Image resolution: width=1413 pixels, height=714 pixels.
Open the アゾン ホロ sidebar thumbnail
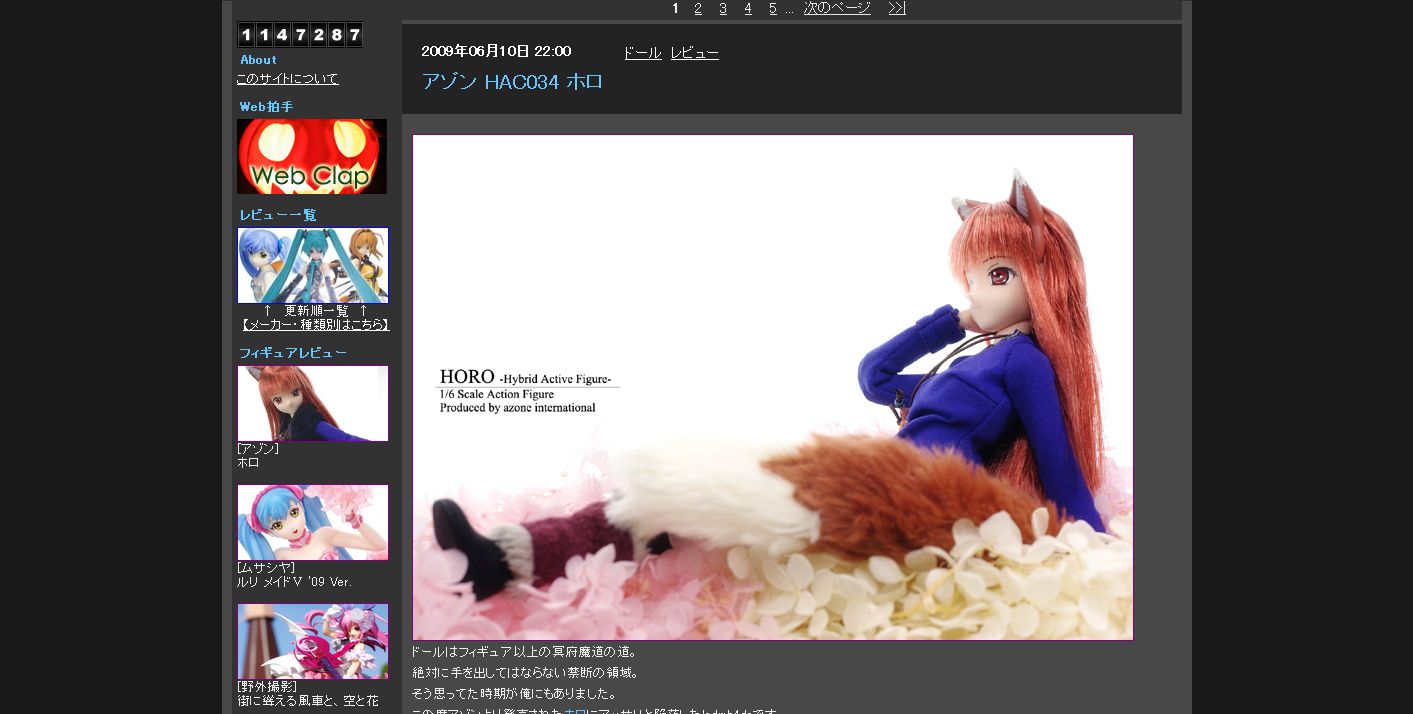click(x=313, y=403)
